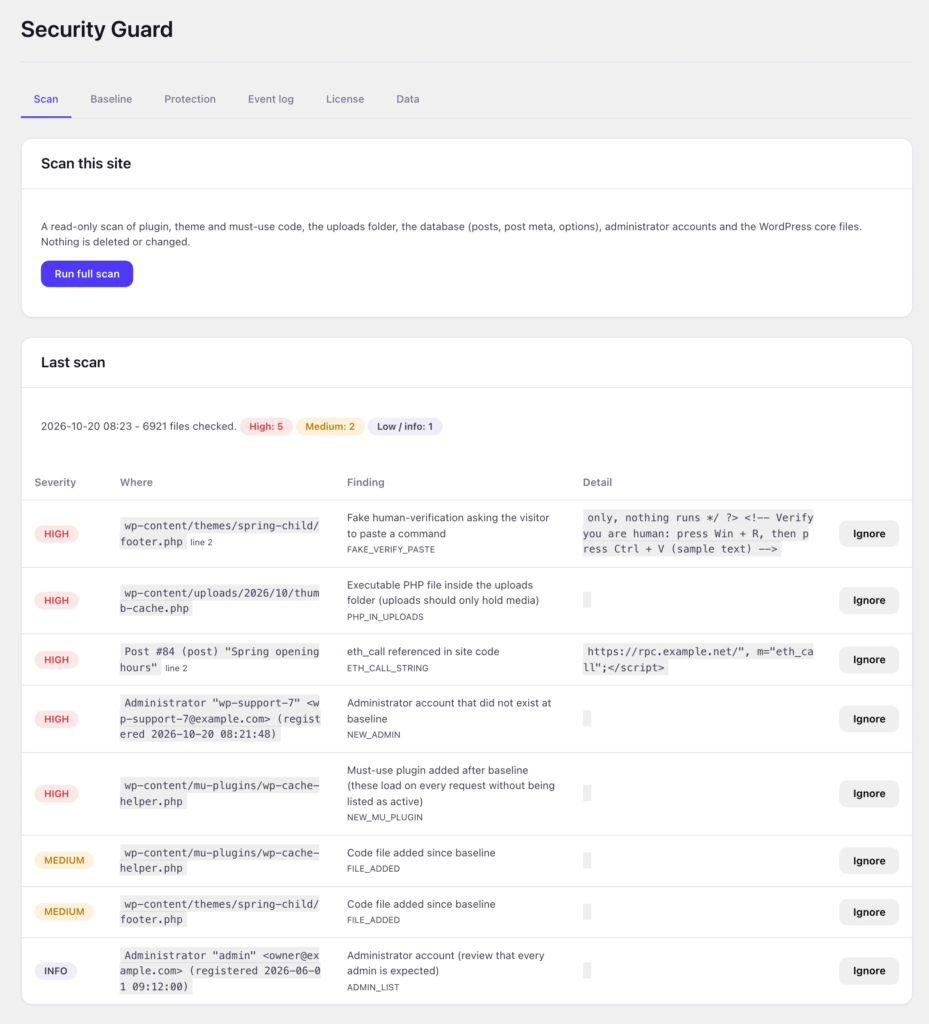This screenshot has height=1024, width=929.
Task: Ignore the ADMIN_LIST finding
Action: (868, 971)
